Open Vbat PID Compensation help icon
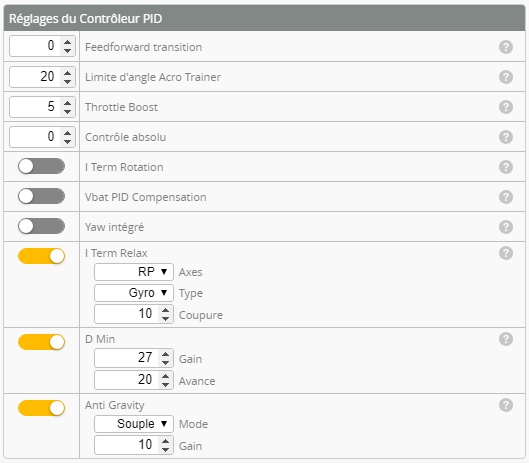This screenshot has height=463, width=529. point(506,197)
